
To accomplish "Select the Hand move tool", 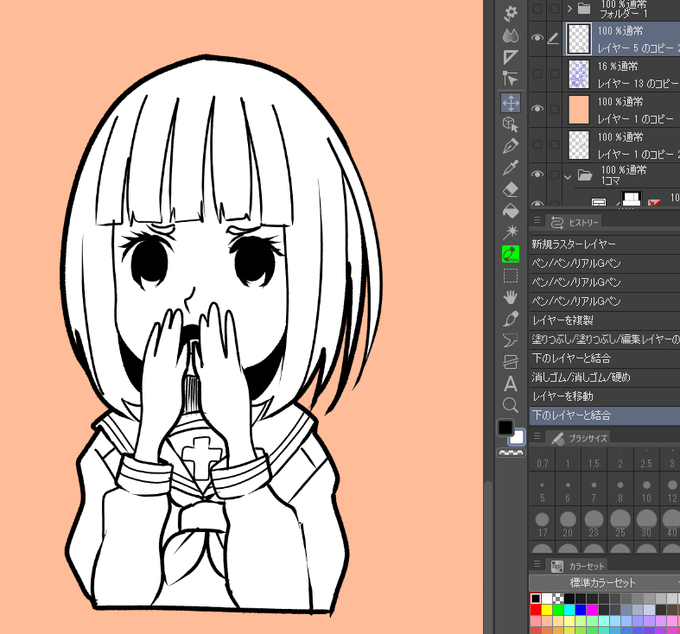I will tap(510, 297).
